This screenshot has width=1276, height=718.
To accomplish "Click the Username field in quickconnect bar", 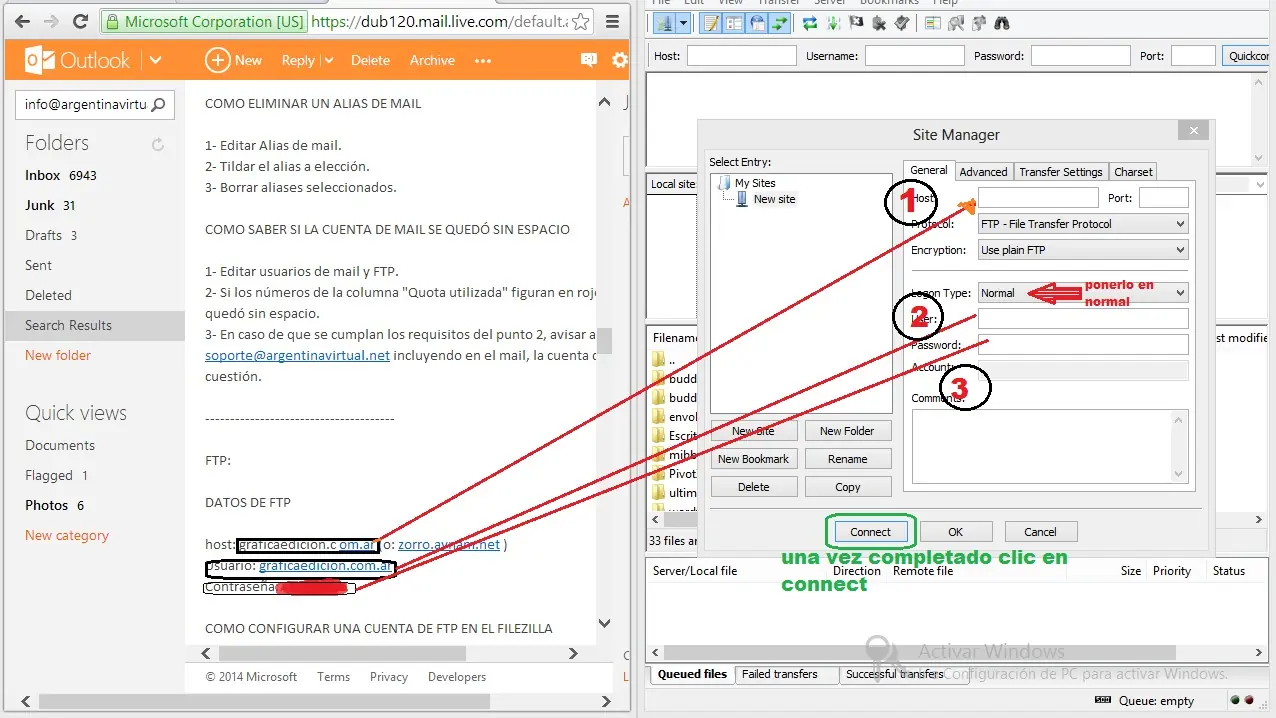I will pos(915,56).
